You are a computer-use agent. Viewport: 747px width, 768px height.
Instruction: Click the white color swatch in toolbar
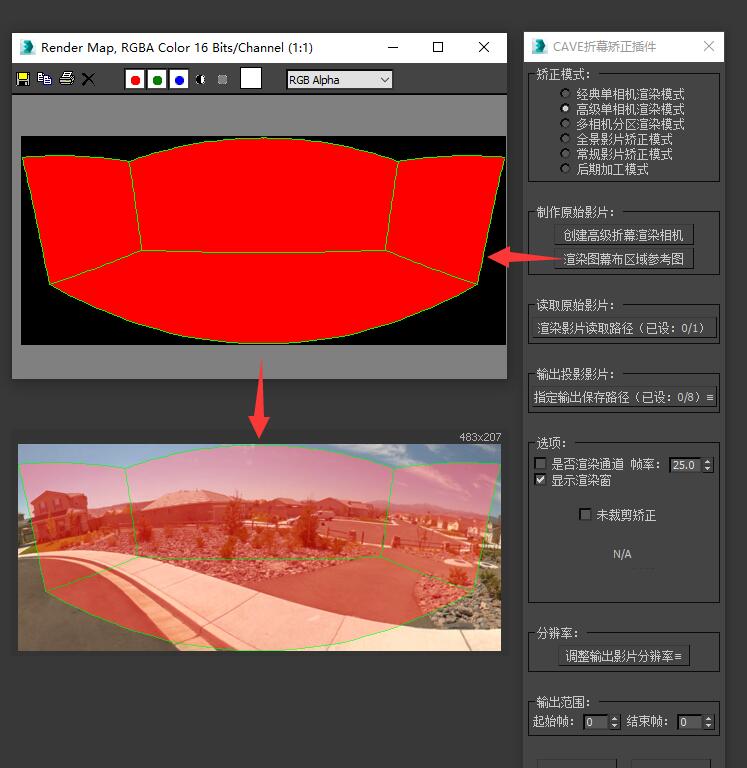(x=251, y=79)
